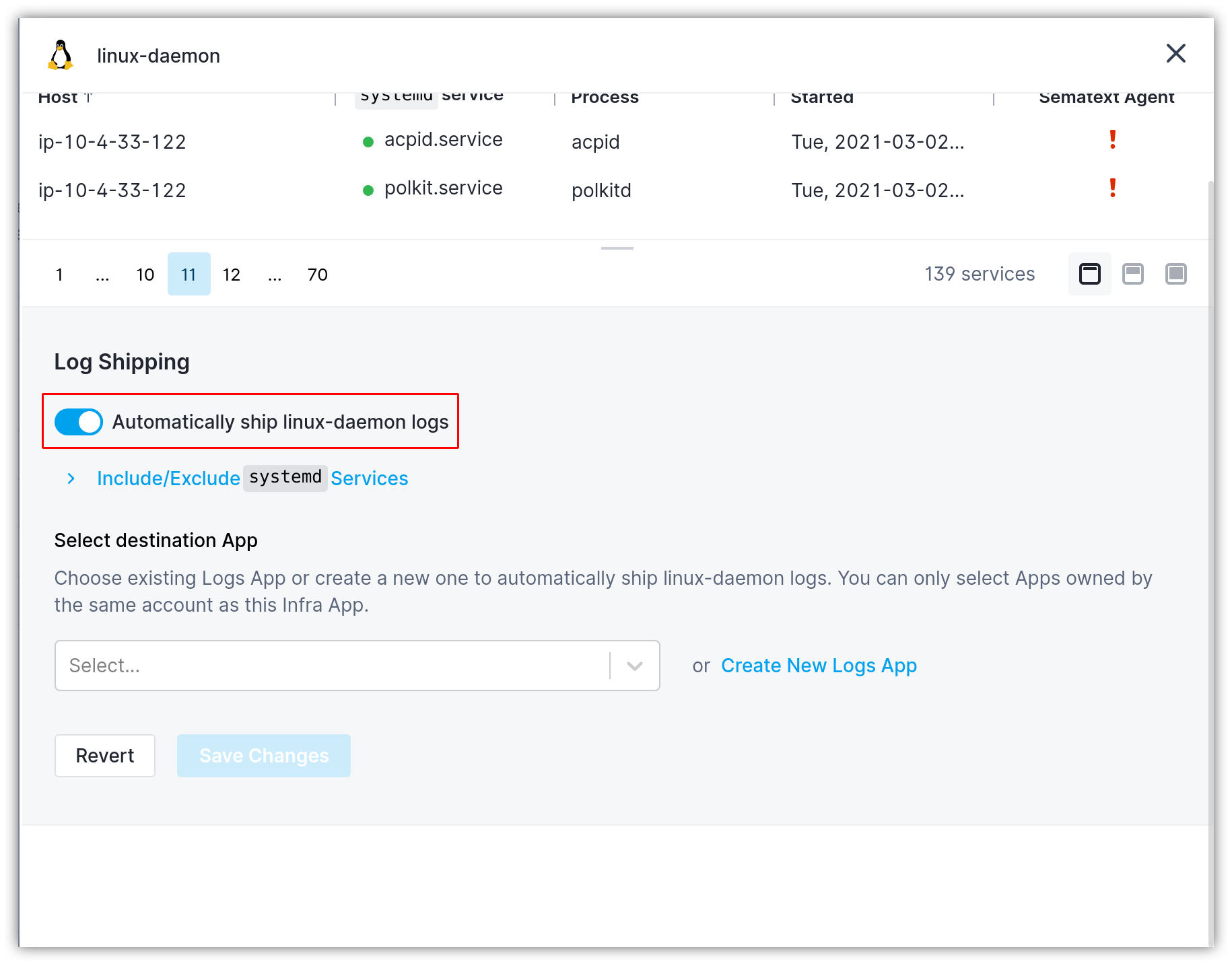Go to last page 70
The width and height of the screenshot is (1232, 965).
tap(318, 274)
